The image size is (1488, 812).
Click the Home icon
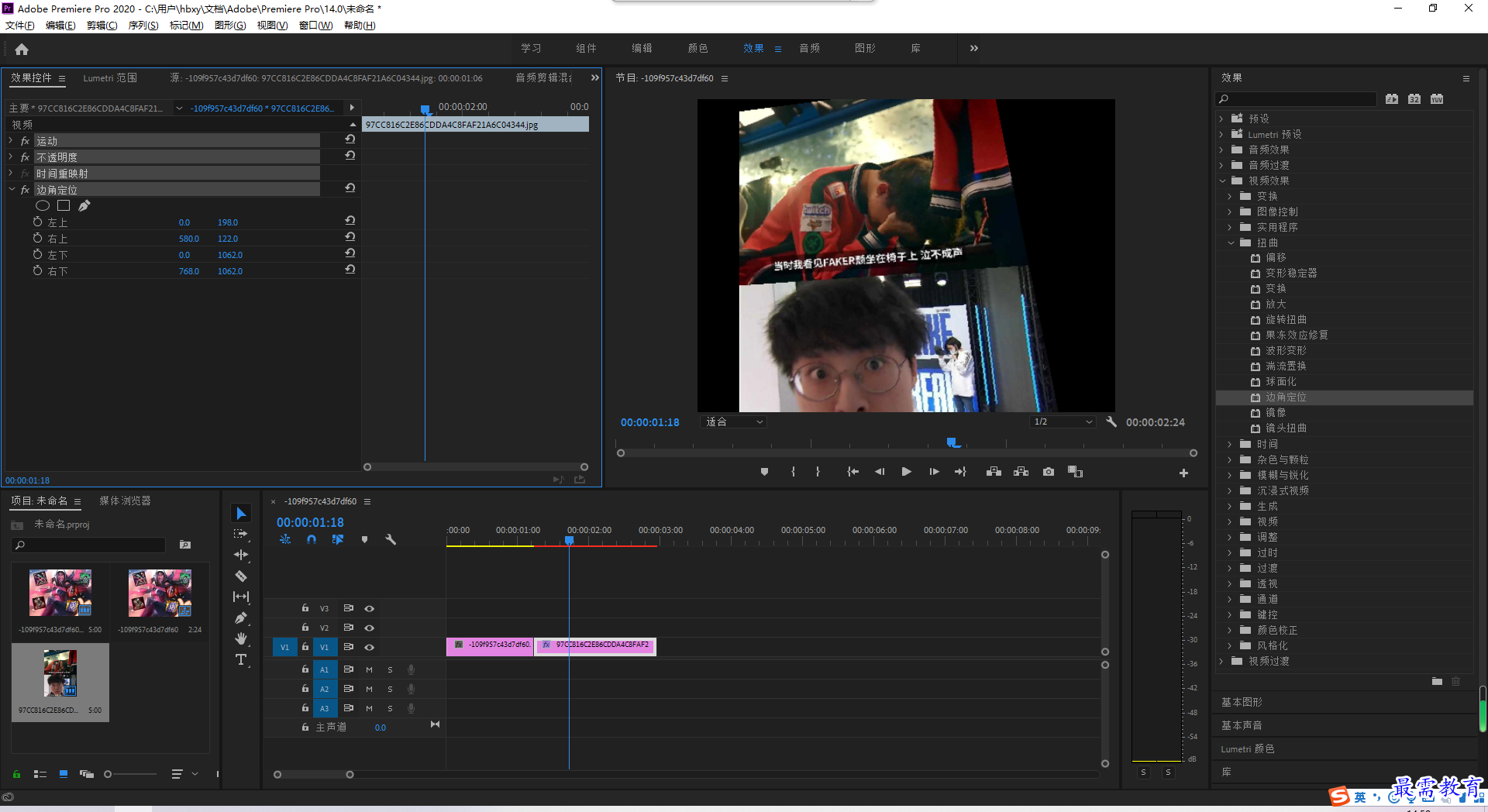pyautogui.click(x=22, y=49)
